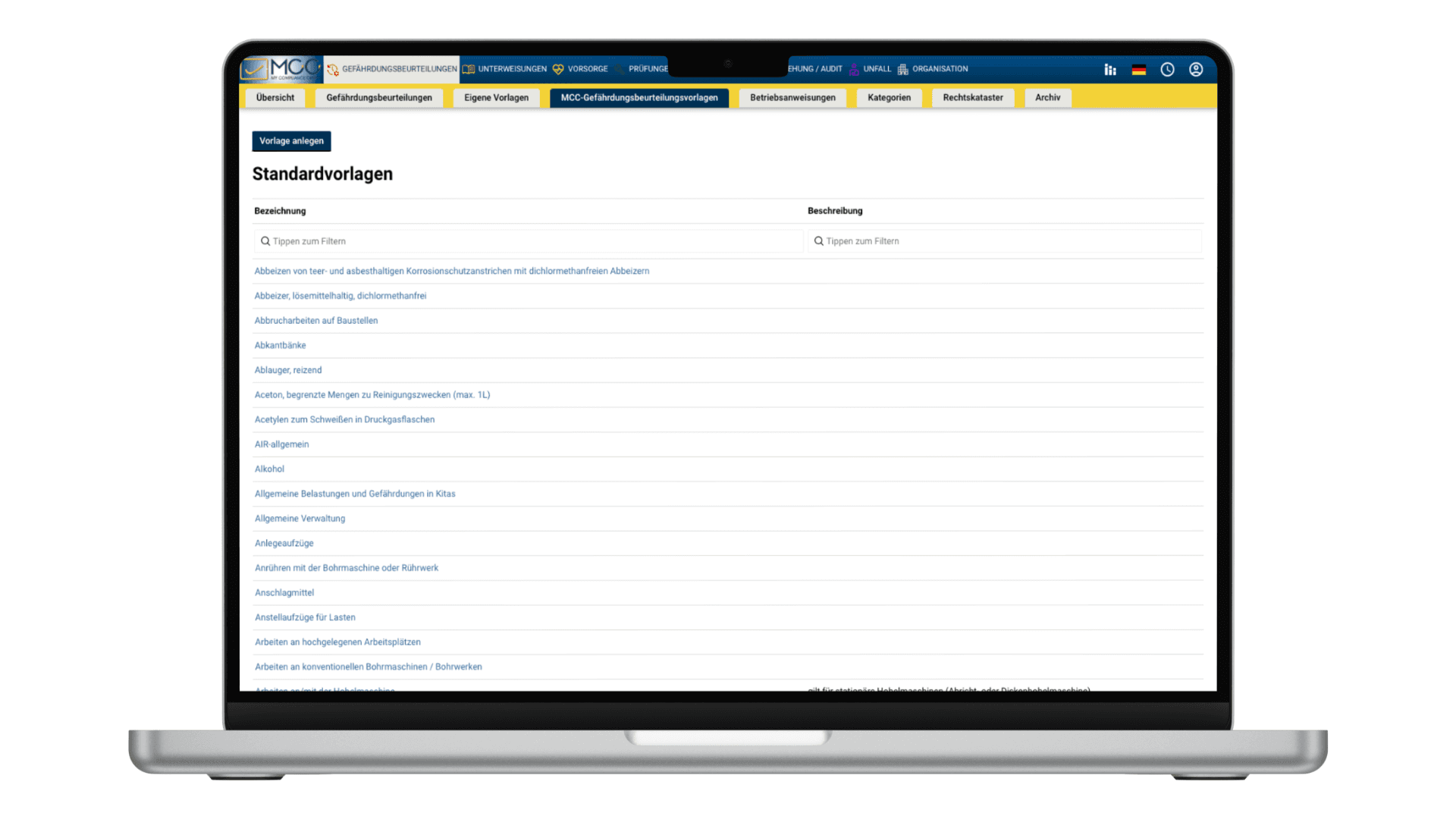Open the statistics bar chart icon

[x=1110, y=70]
